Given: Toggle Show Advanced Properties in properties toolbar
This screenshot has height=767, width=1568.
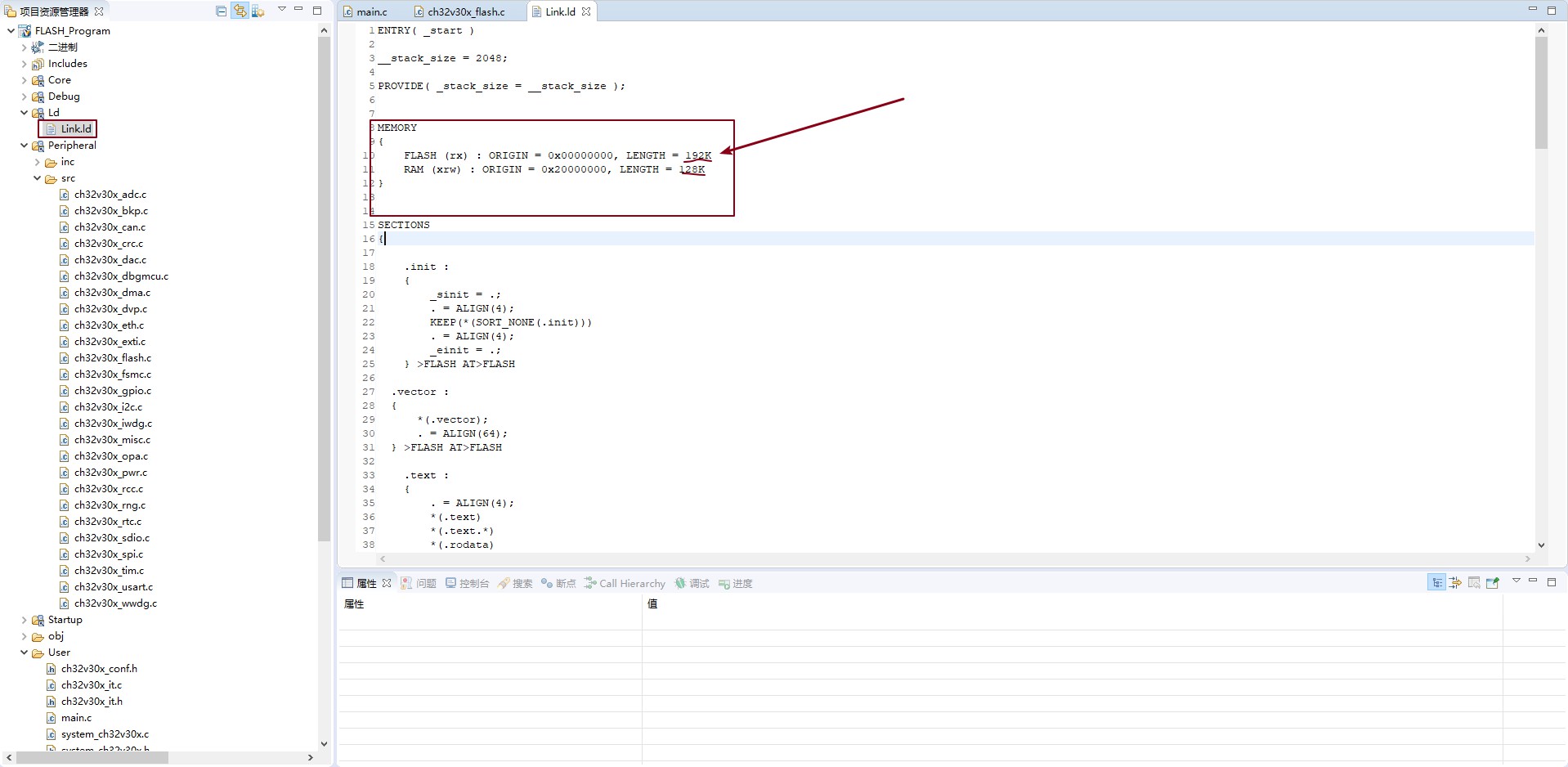Looking at the screenshot, I should click(x=1455, y=582).
